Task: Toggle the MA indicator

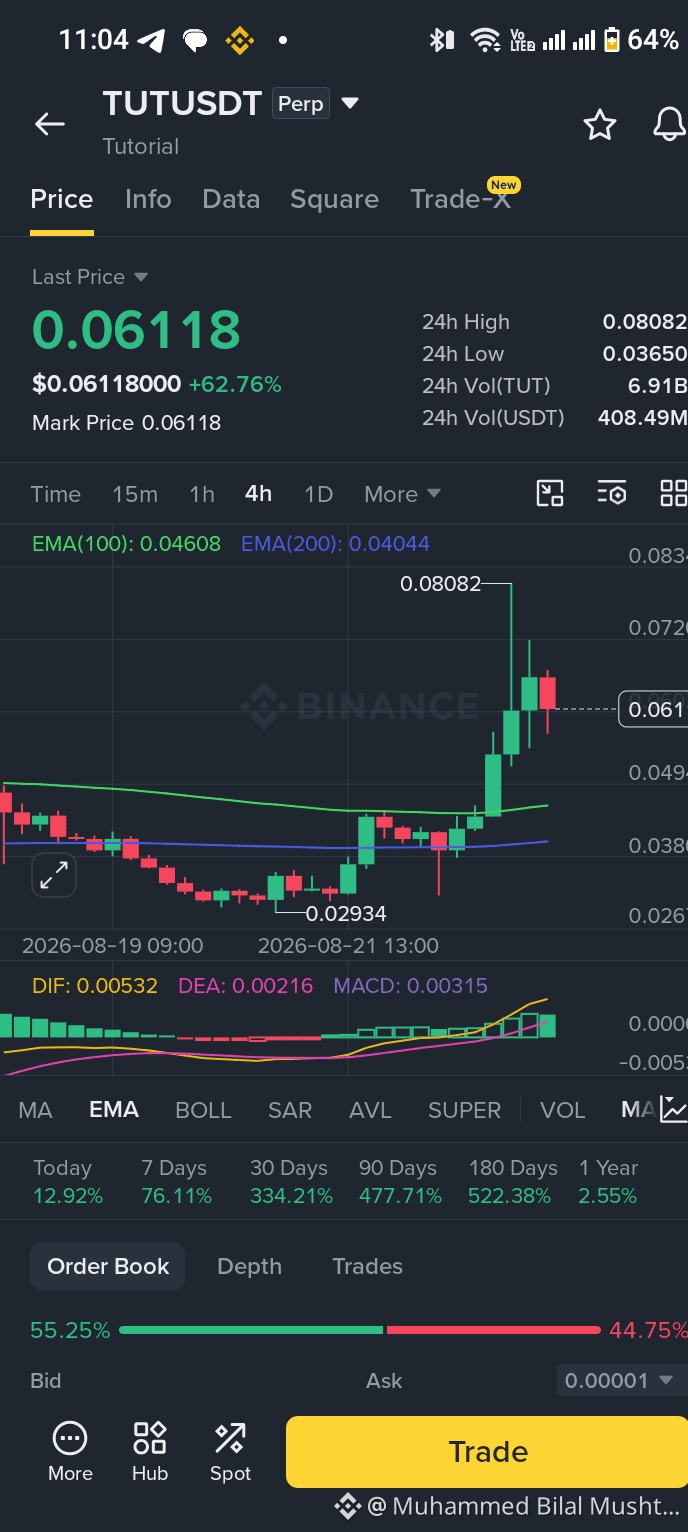Action: (x=35, y=1110)
